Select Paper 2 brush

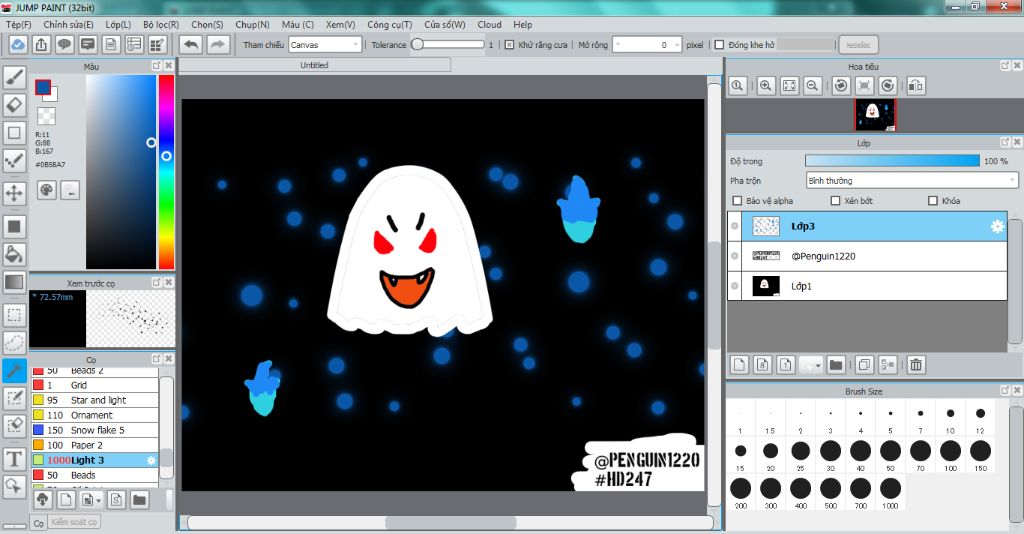pyautogui.click(x=95, y=445)
